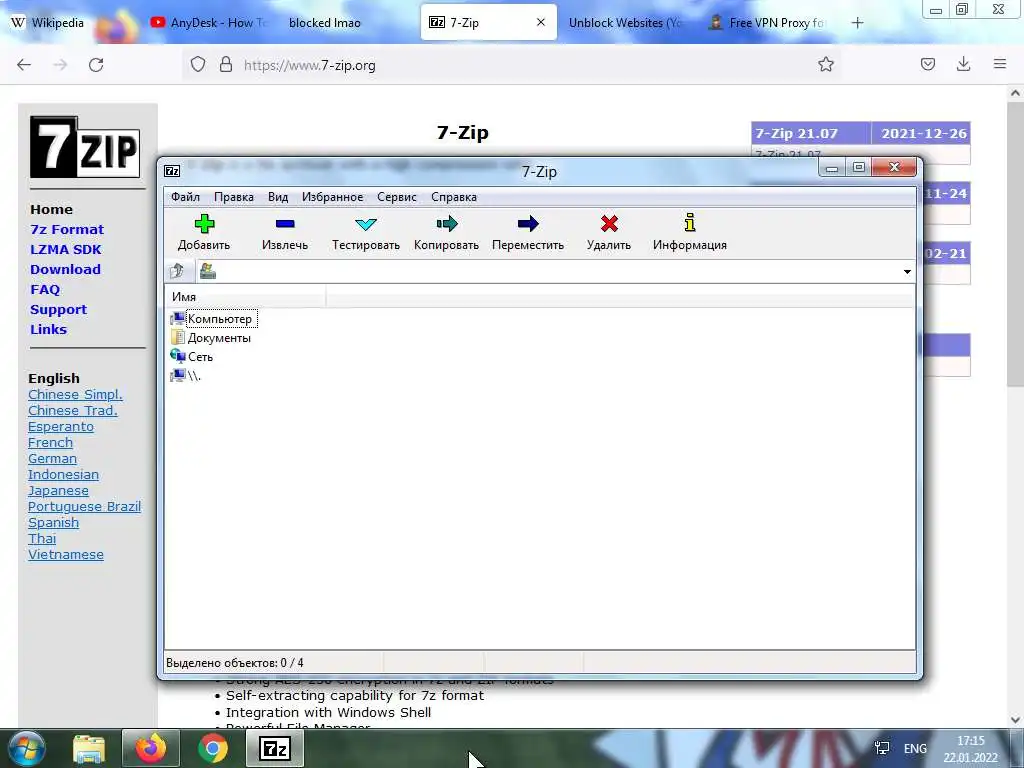Select the Сеть network item

(x=191, y=357)
